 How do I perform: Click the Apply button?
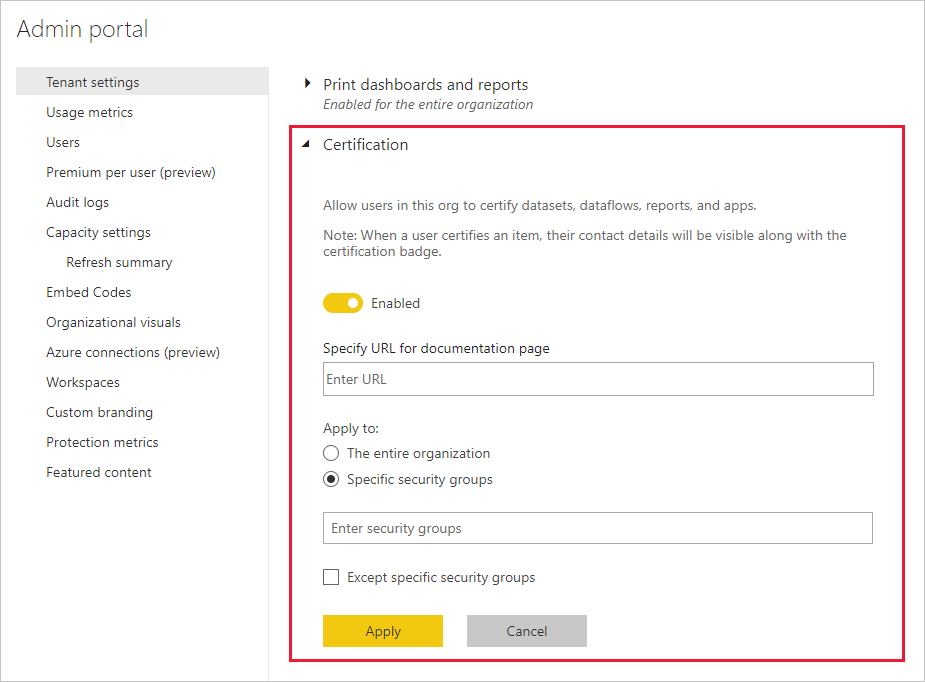click(x=382, y=631)
